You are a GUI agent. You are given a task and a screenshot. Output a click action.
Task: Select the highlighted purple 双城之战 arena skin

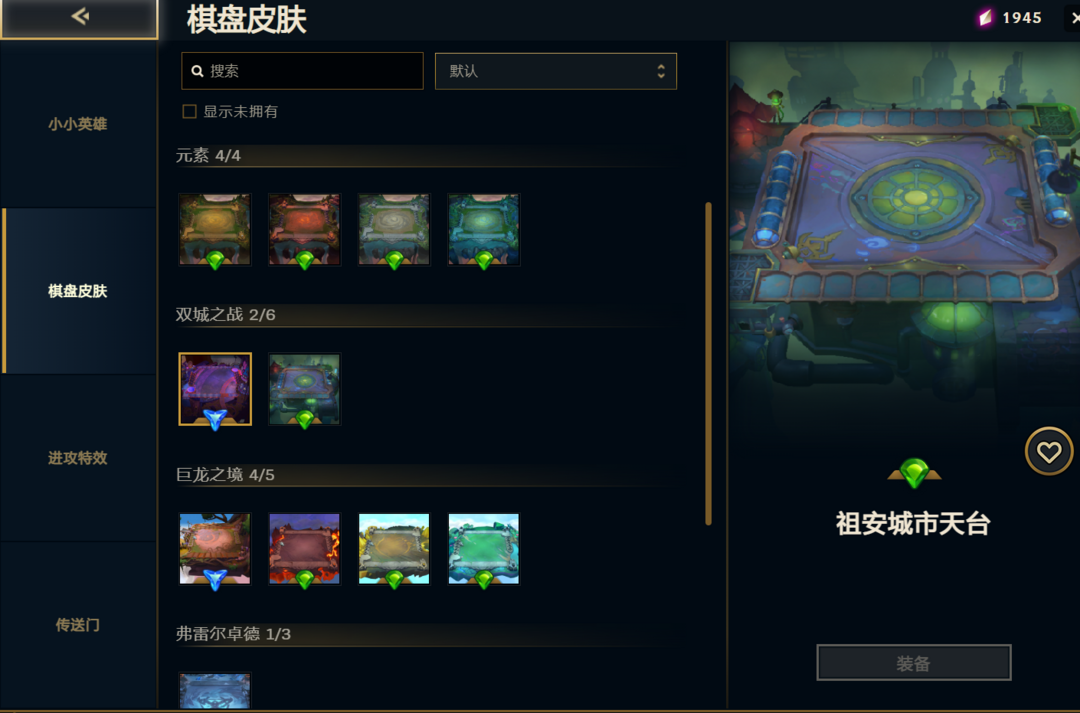[215, 389]
